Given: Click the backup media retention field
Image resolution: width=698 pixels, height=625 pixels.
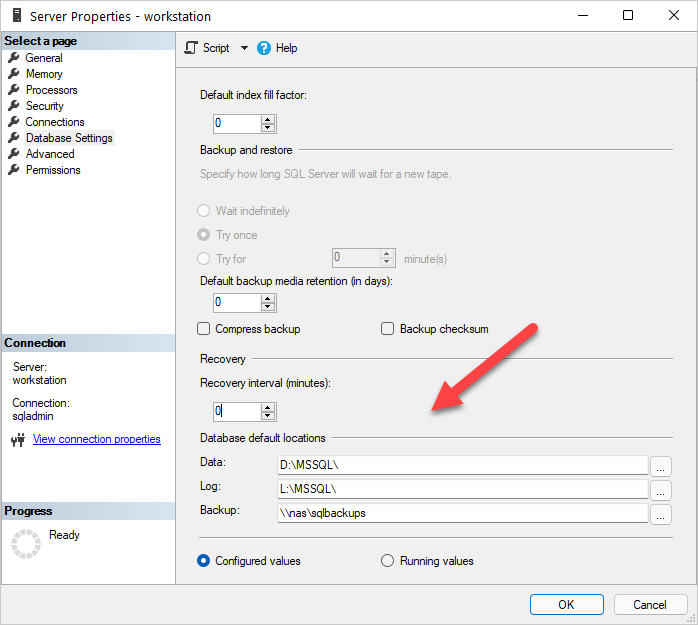Looking at the screenshot, I should pos(237,303).
